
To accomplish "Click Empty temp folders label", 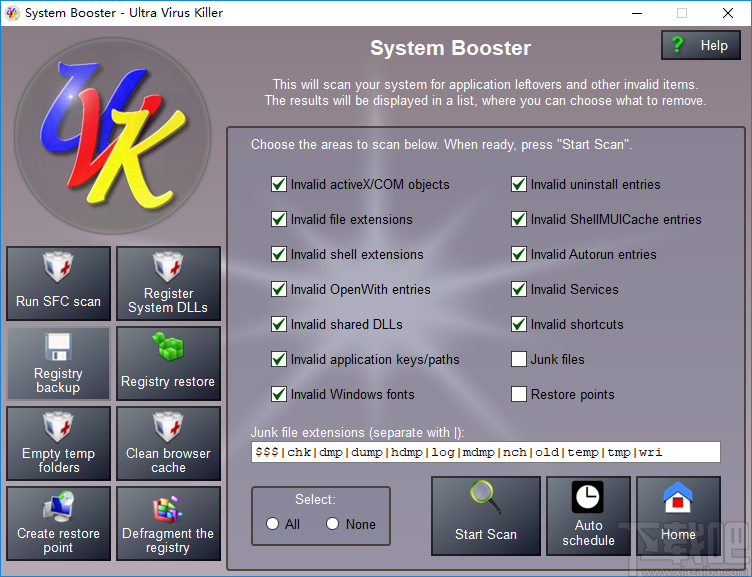I will [59, 460].
